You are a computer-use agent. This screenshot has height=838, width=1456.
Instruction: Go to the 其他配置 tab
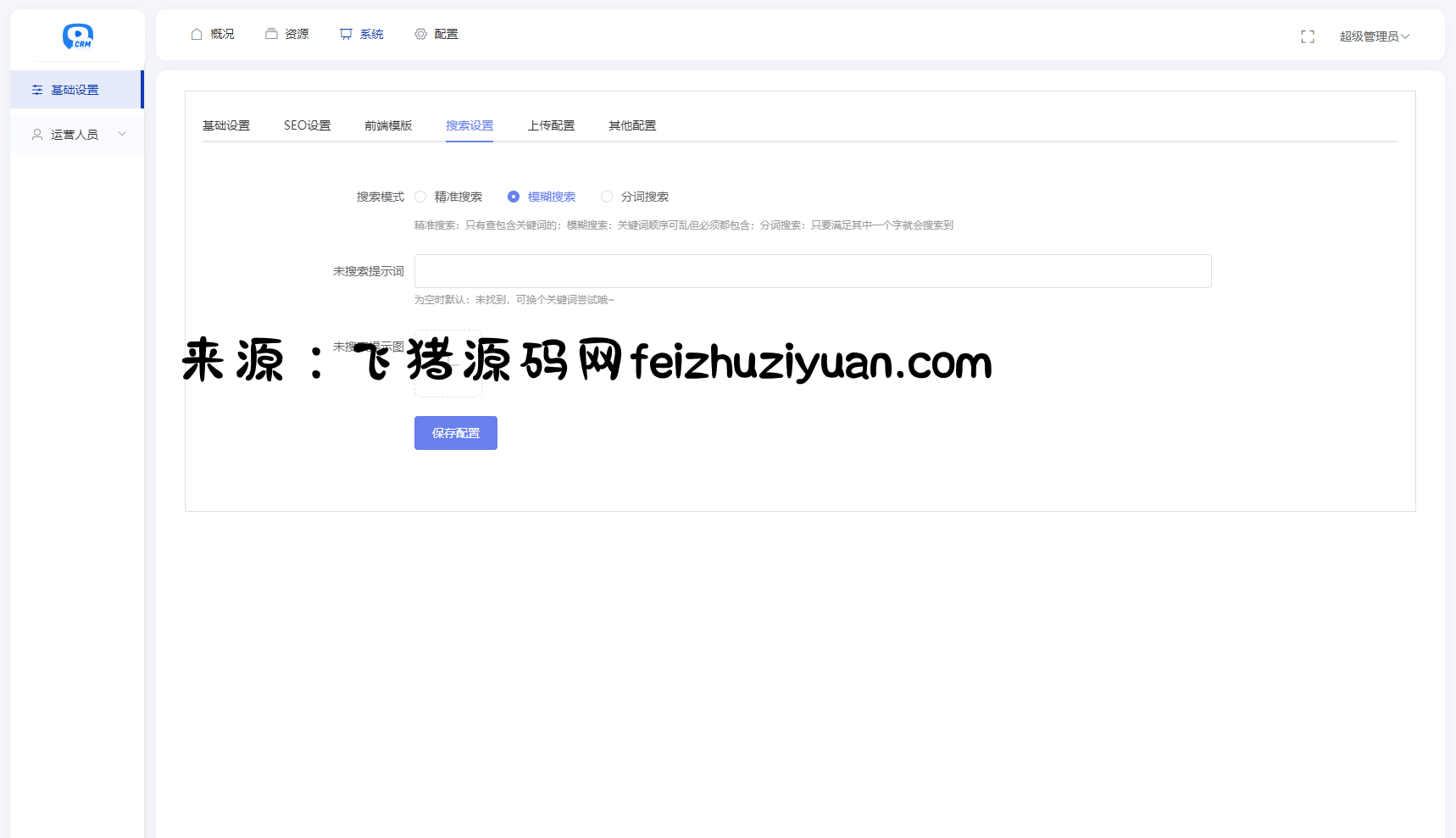[632, 125]
